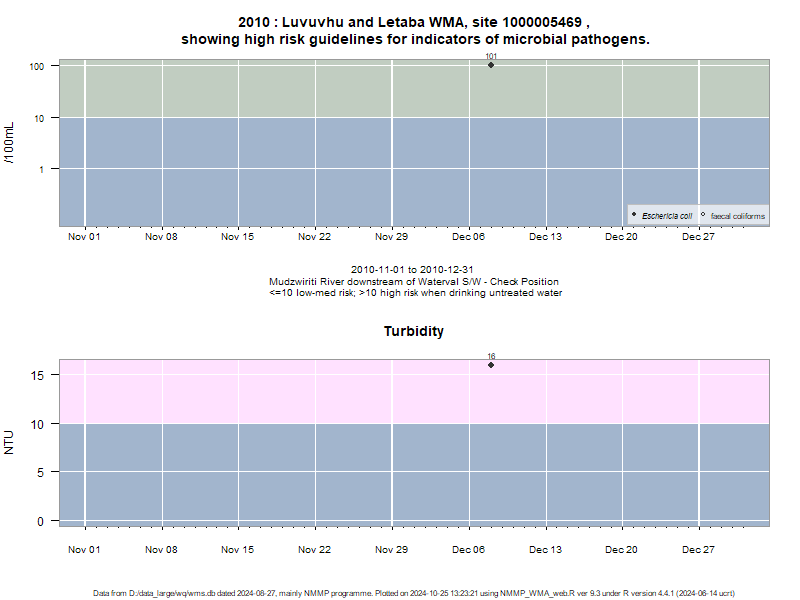Click the title line '2010 : Luvuvhu and Letaba WMA'

414,22
